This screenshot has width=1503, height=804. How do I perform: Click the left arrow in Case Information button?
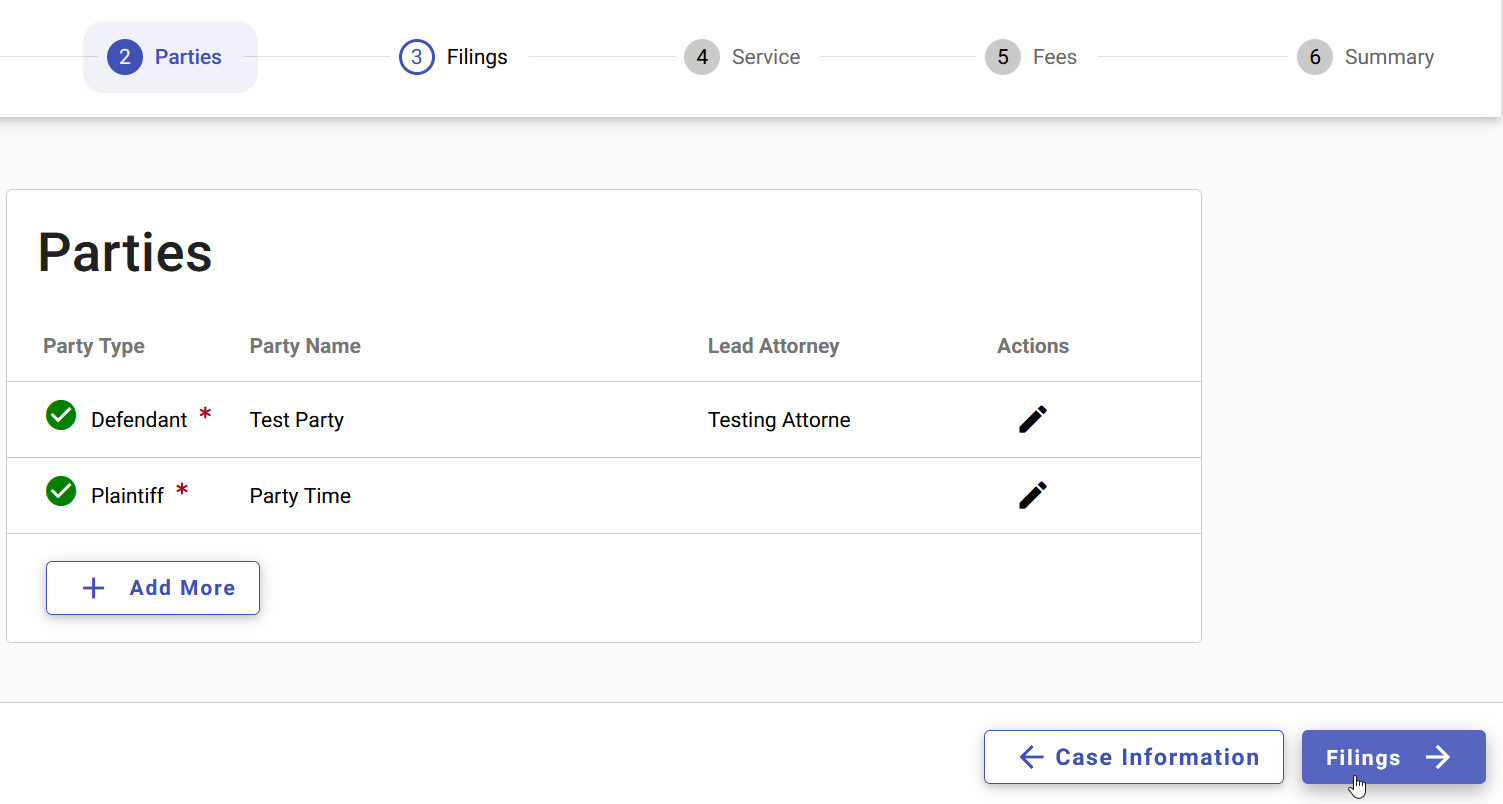(x=1031, y=757)
